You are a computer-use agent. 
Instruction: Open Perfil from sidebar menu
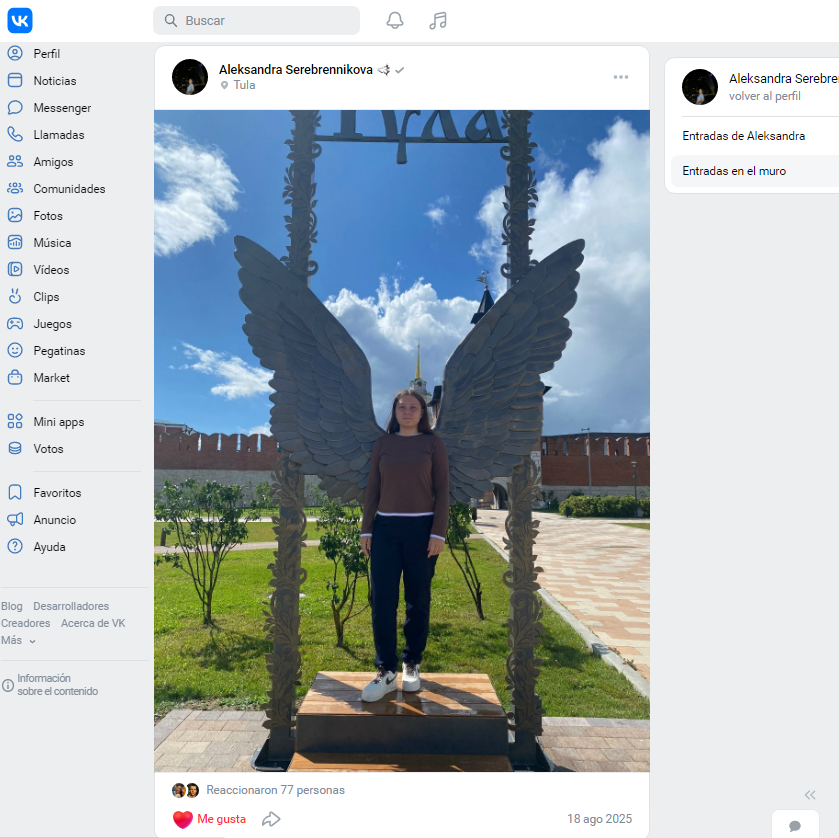click(47, 54)
